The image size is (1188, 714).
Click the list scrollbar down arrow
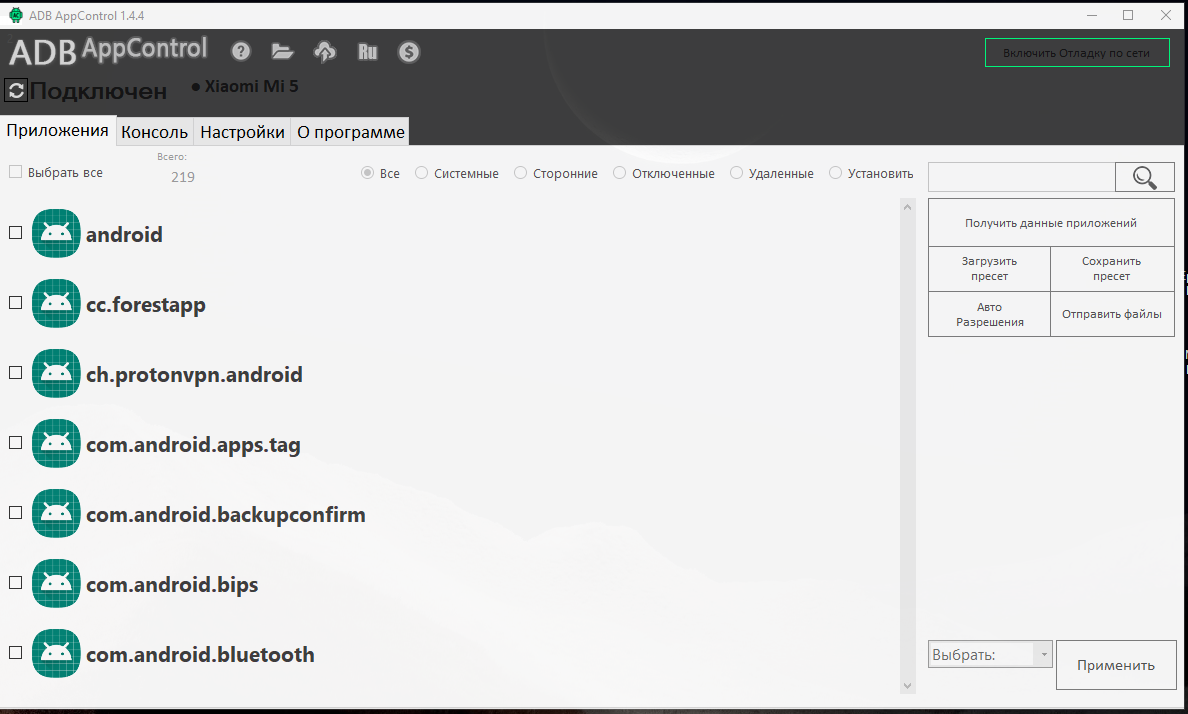(908, 686)
